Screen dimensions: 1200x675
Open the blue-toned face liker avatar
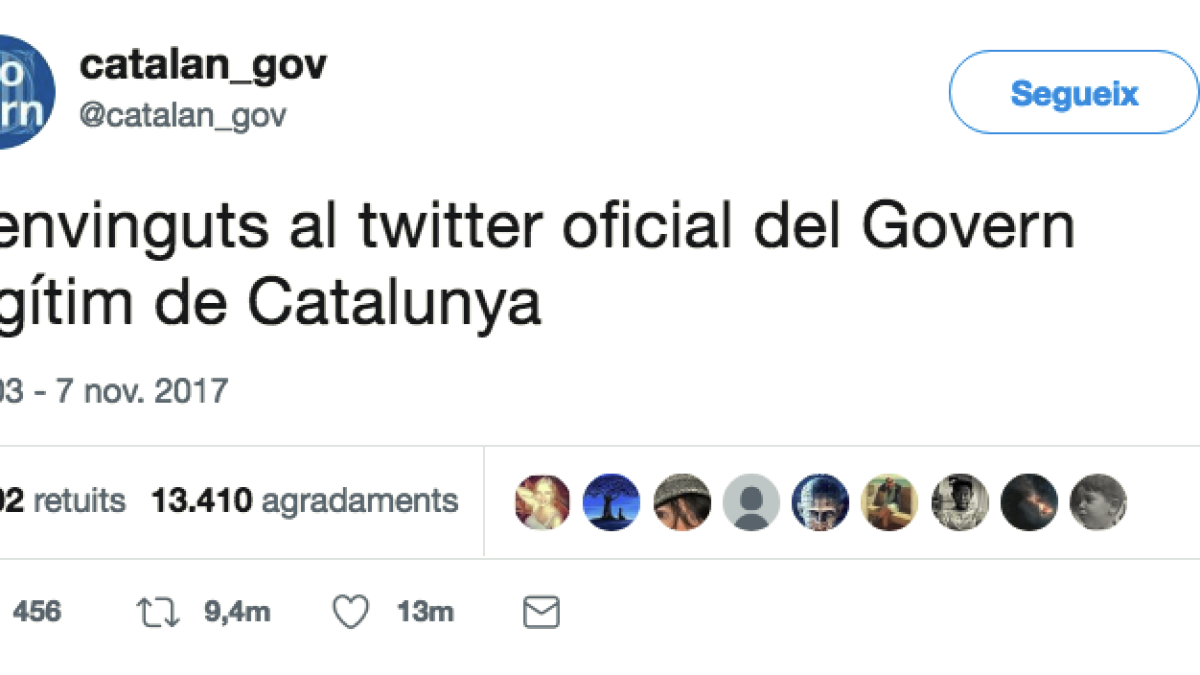(x=820, y=502)
